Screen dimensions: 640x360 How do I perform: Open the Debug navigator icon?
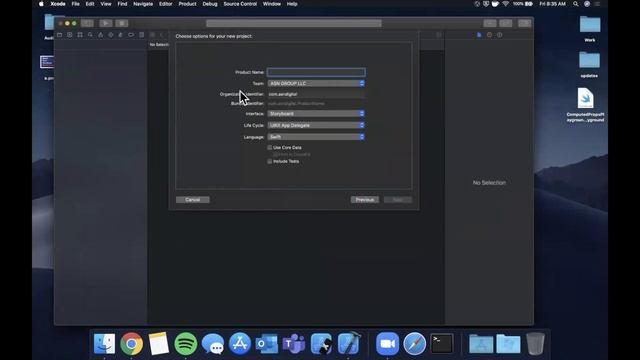(121, 35)
